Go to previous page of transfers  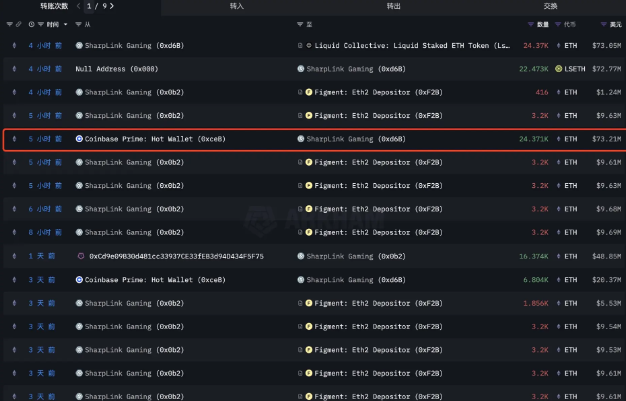76,6
